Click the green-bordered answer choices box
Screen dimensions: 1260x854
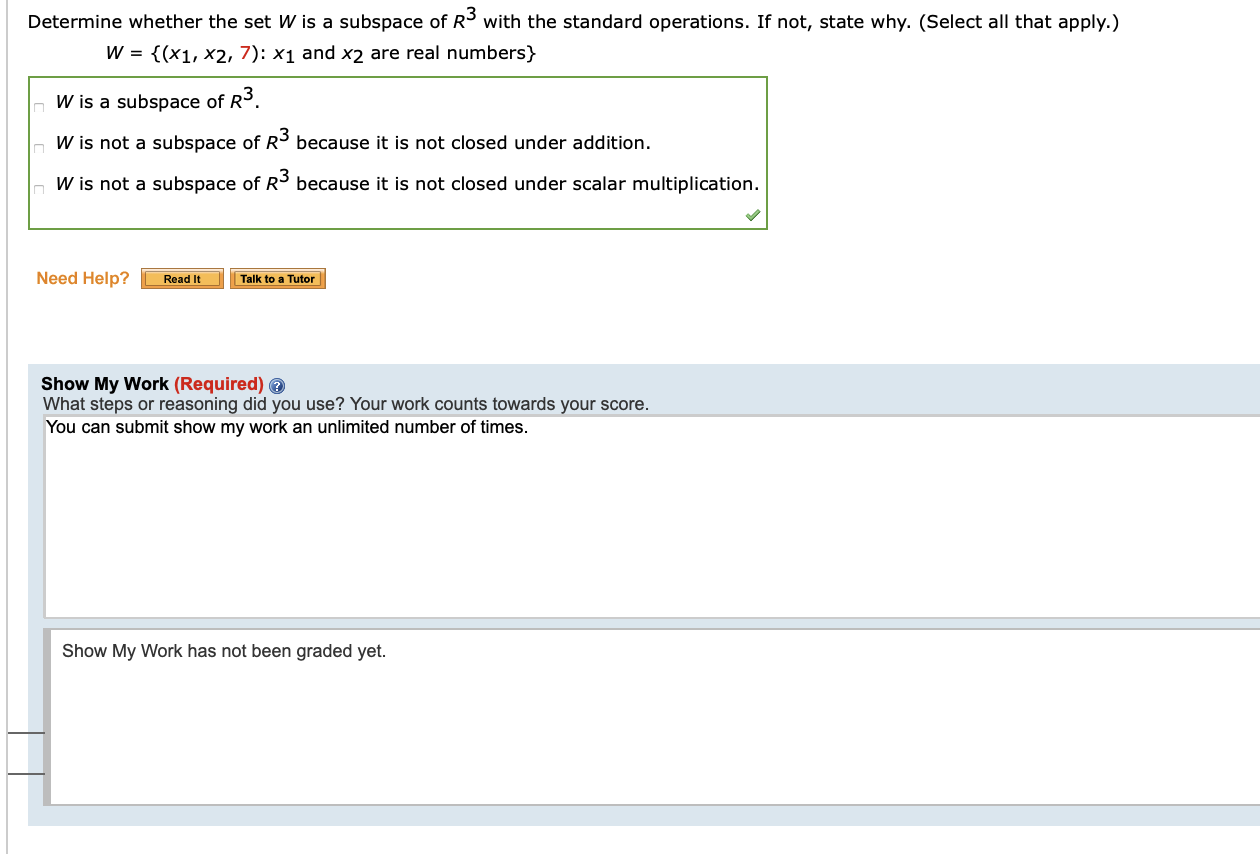tap(398, 152)
